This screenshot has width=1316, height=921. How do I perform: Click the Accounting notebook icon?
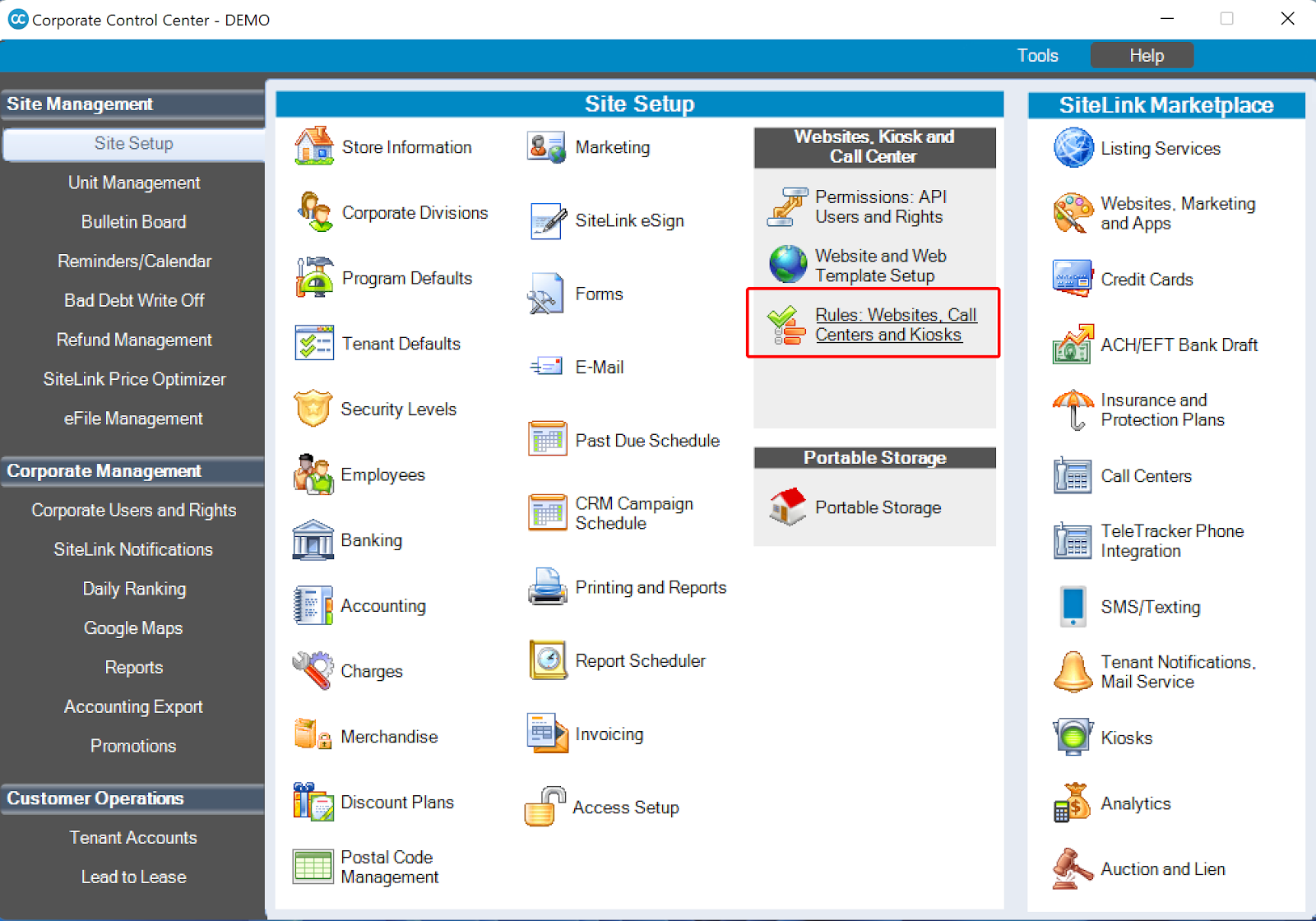click(x=313, y=605)
